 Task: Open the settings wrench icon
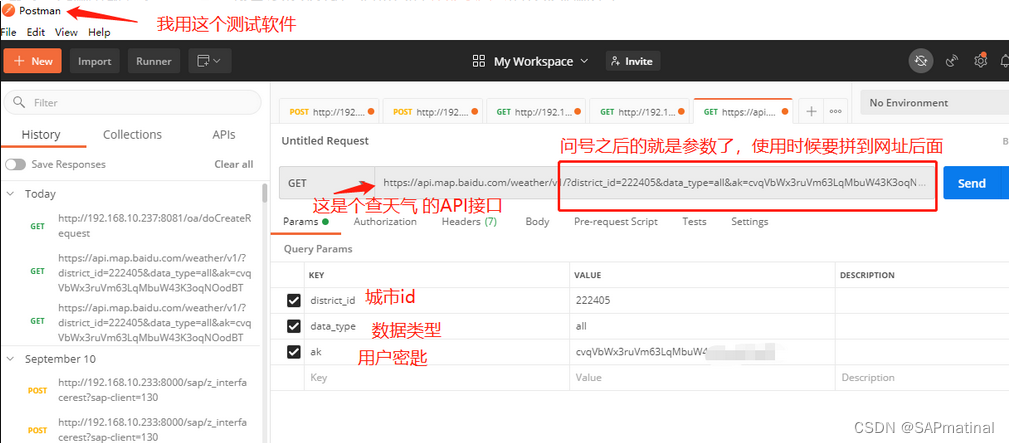981,61
